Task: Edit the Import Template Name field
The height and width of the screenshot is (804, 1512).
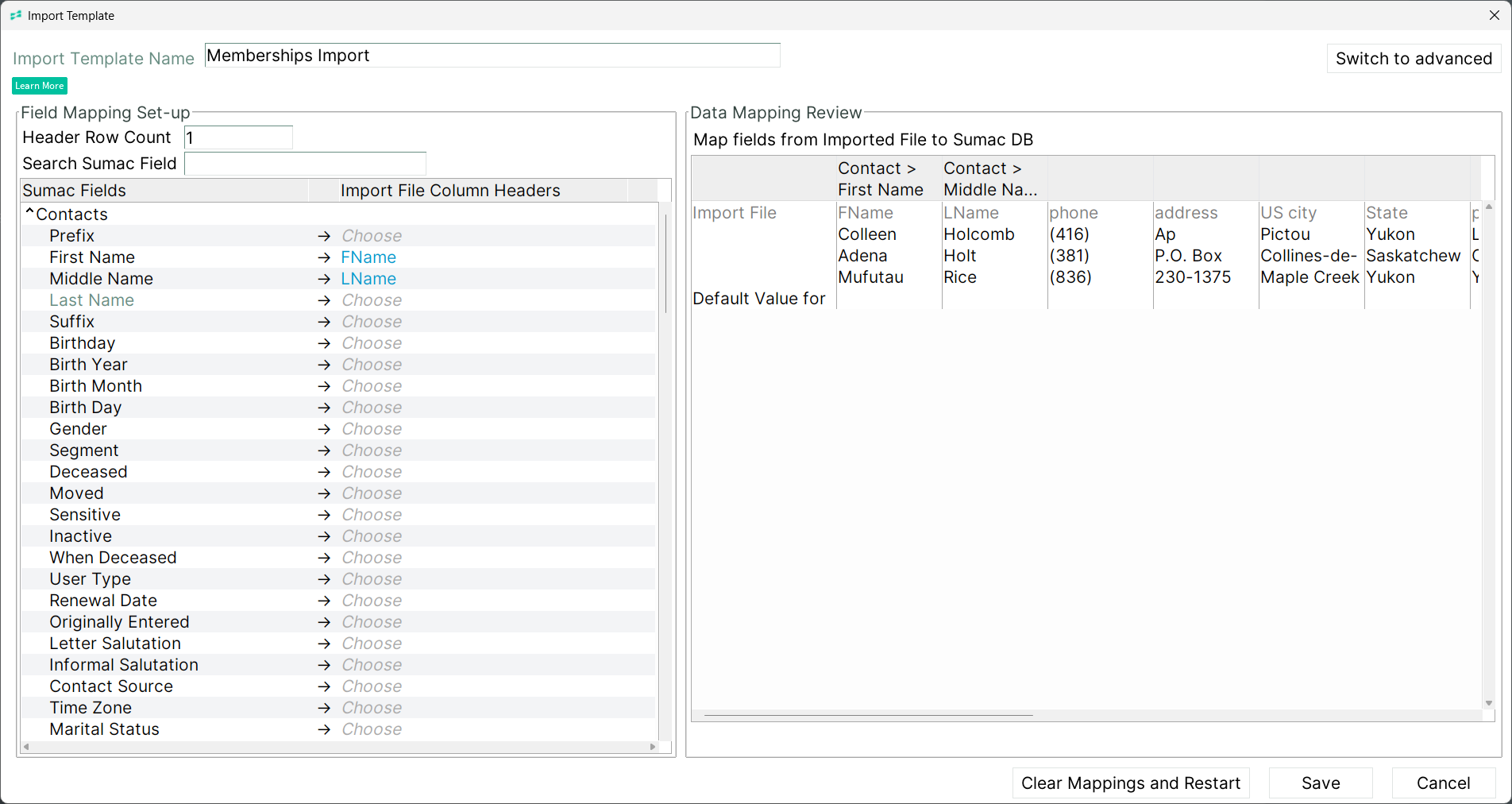Action: pyautogui.click(x=492, y=56)
